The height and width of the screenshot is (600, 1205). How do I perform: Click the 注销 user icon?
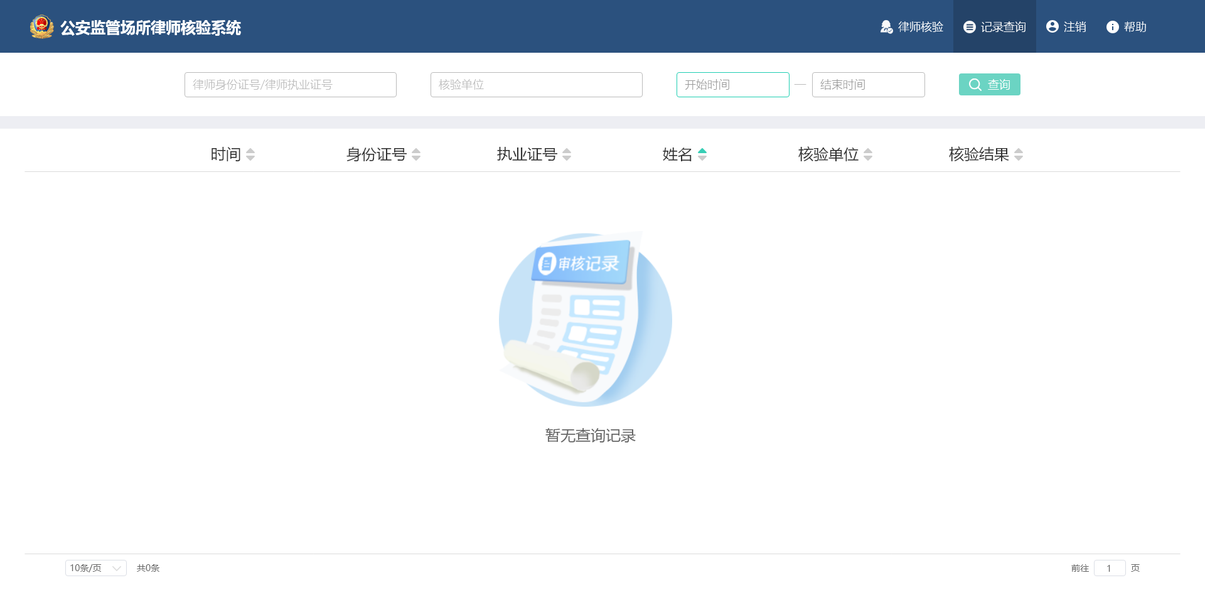click(1052, 27)
